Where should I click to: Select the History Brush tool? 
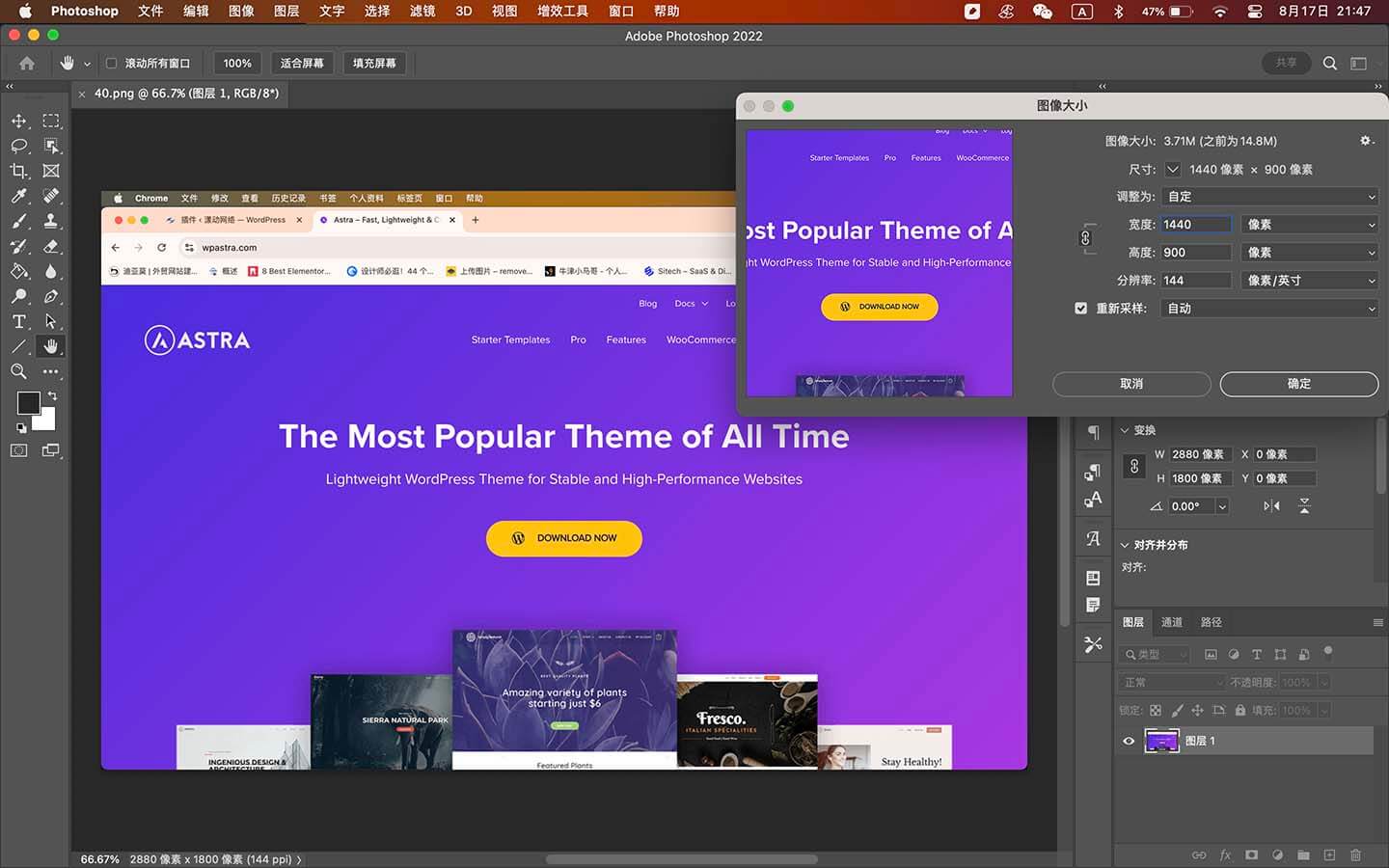tap(18, 246)
